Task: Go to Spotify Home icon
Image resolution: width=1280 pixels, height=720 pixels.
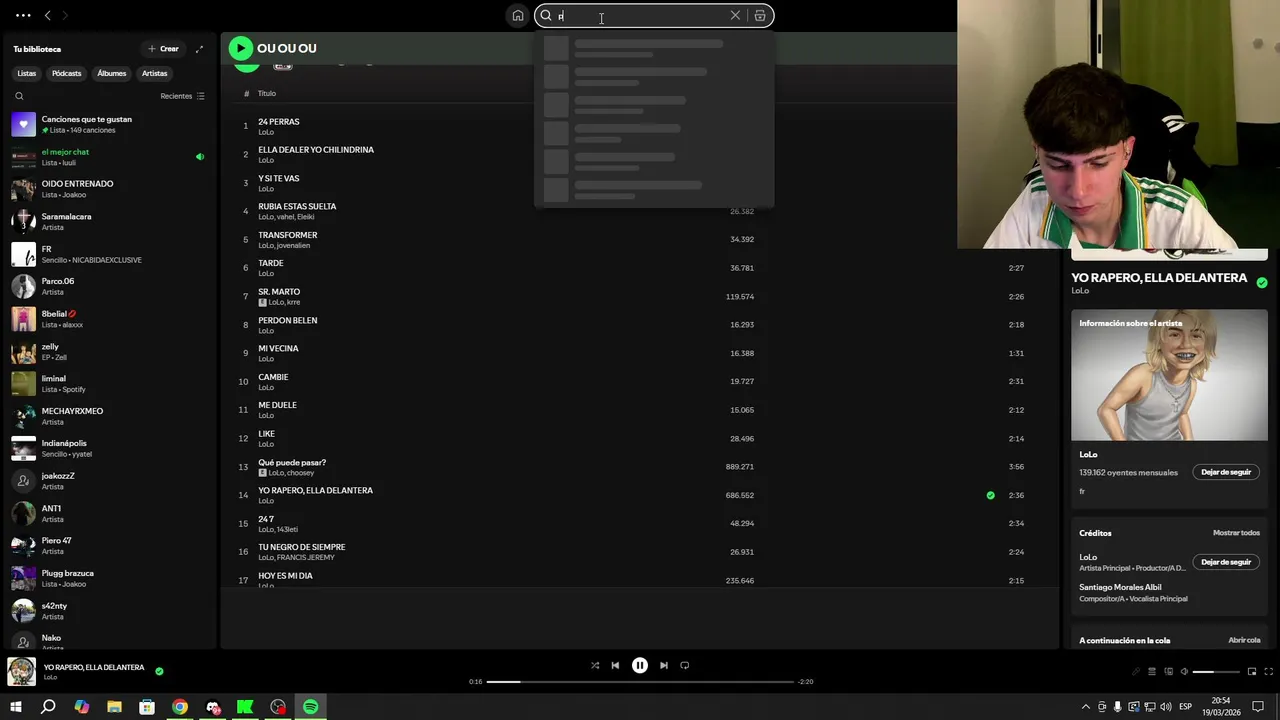Action: [517, 16]
